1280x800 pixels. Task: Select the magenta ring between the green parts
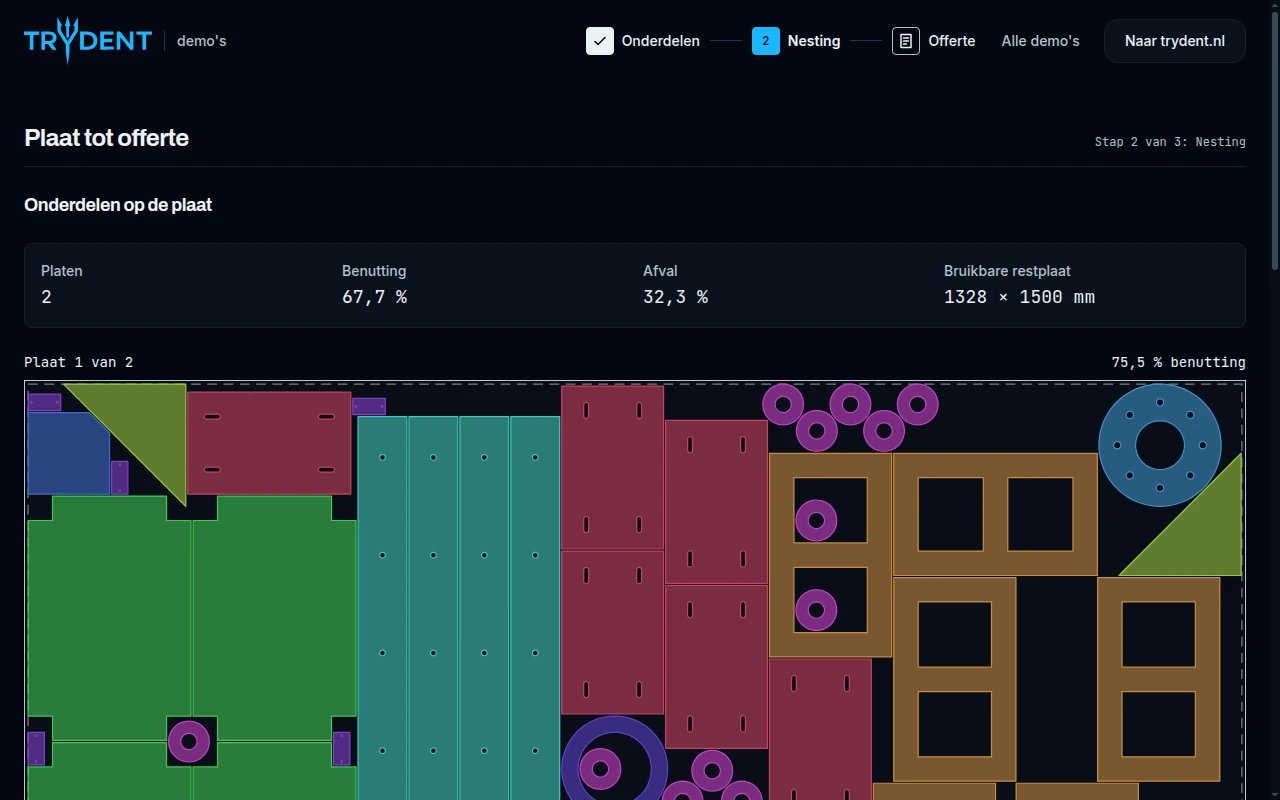(189, 742)
